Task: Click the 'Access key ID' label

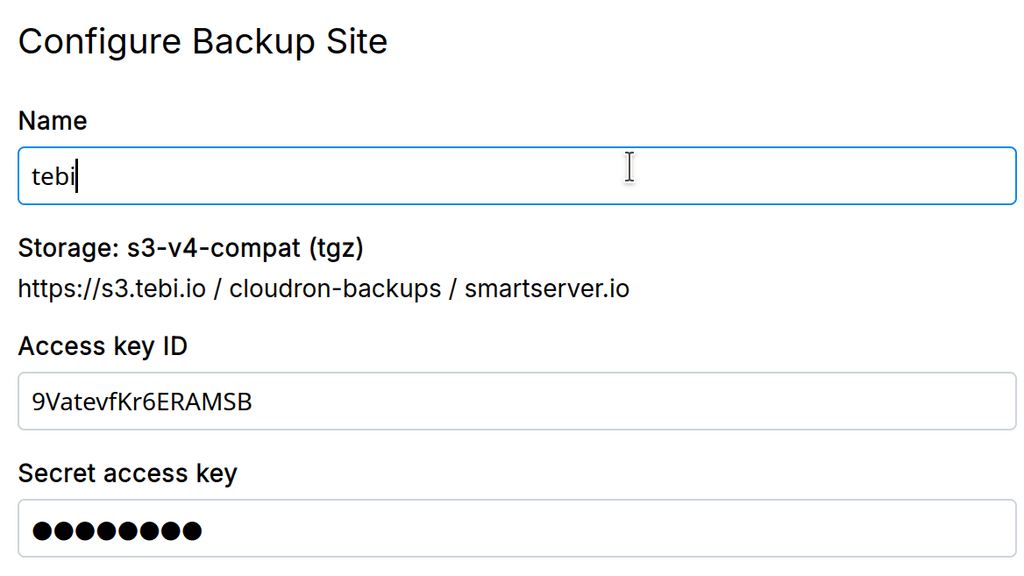Action: pyautogui.click(x=102, y=347)
